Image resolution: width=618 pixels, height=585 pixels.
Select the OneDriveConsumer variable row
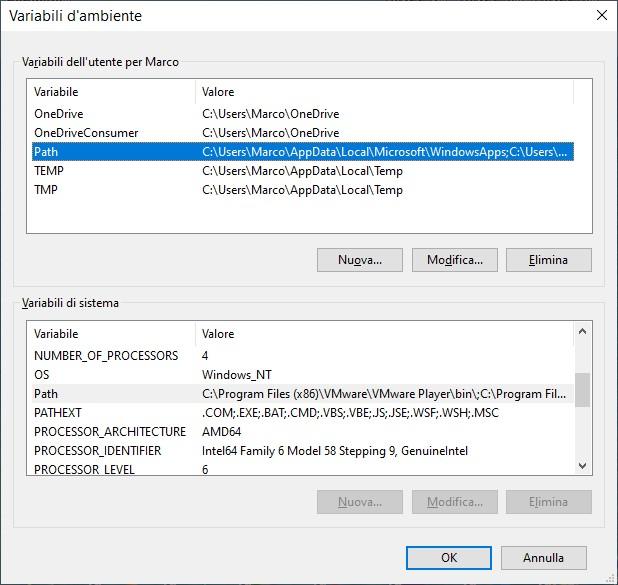point(86,133)
